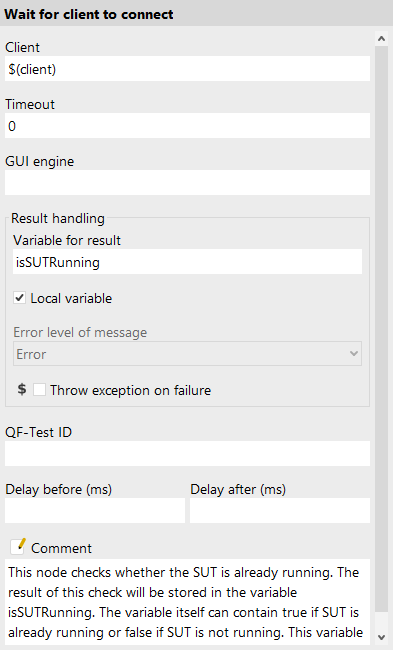393x650 pixels.
Task: Click the comment edit pencil icon
Action: click(x=18, y=546)
